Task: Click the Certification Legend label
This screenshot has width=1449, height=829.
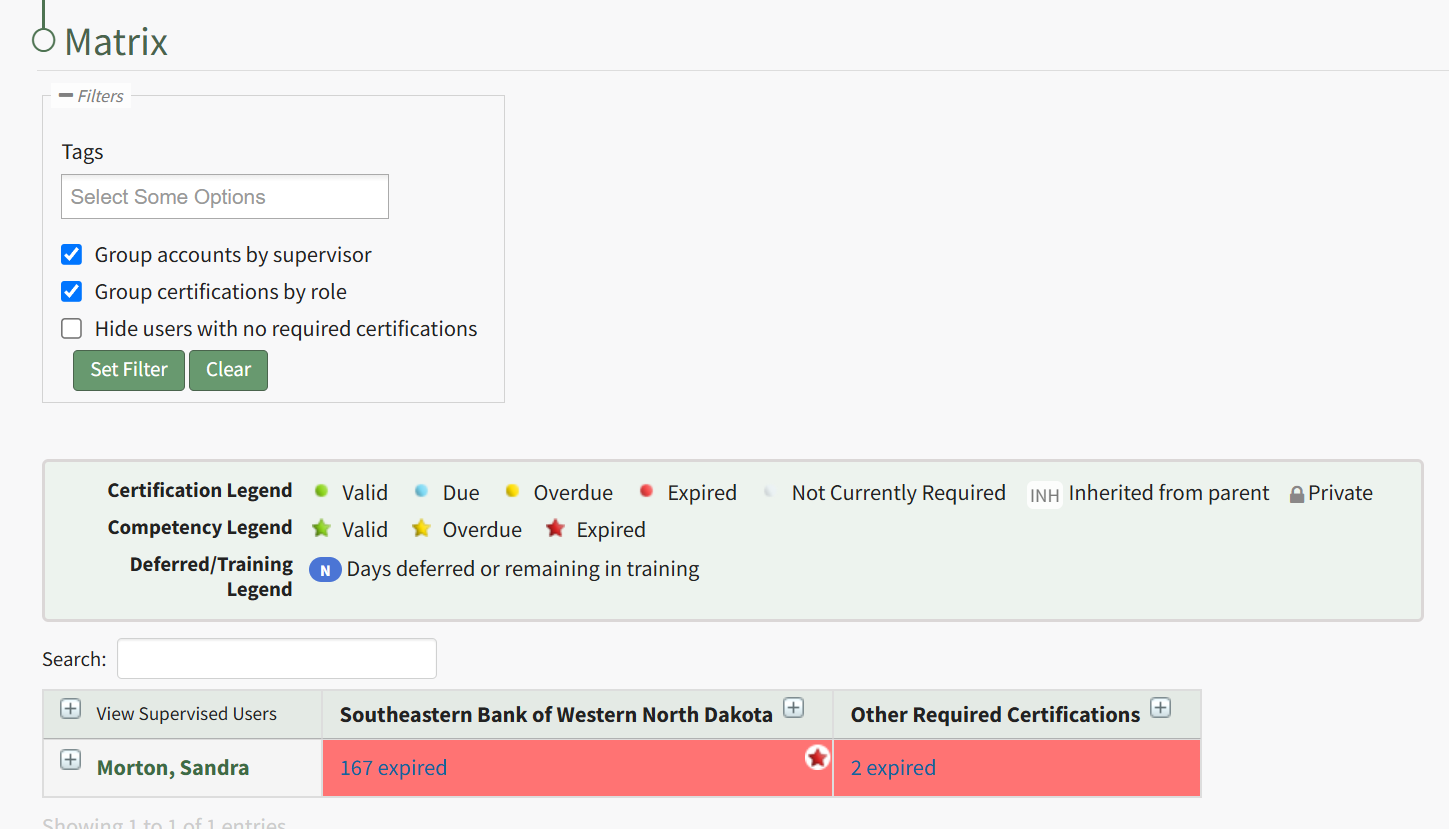Action: (x=200, y=490)
